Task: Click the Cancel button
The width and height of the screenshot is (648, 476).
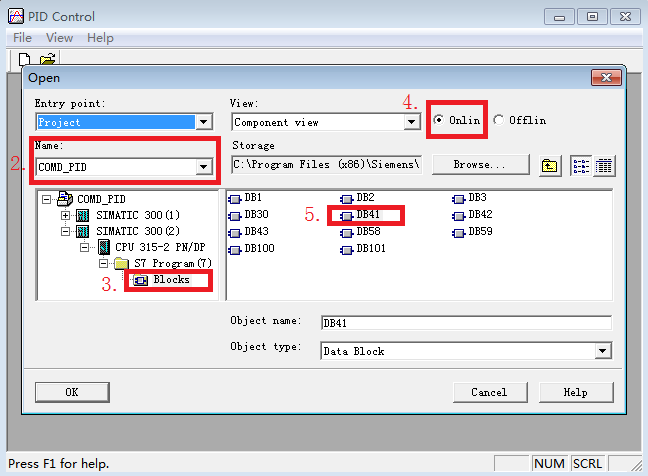Action: click(x=490, y=392)
